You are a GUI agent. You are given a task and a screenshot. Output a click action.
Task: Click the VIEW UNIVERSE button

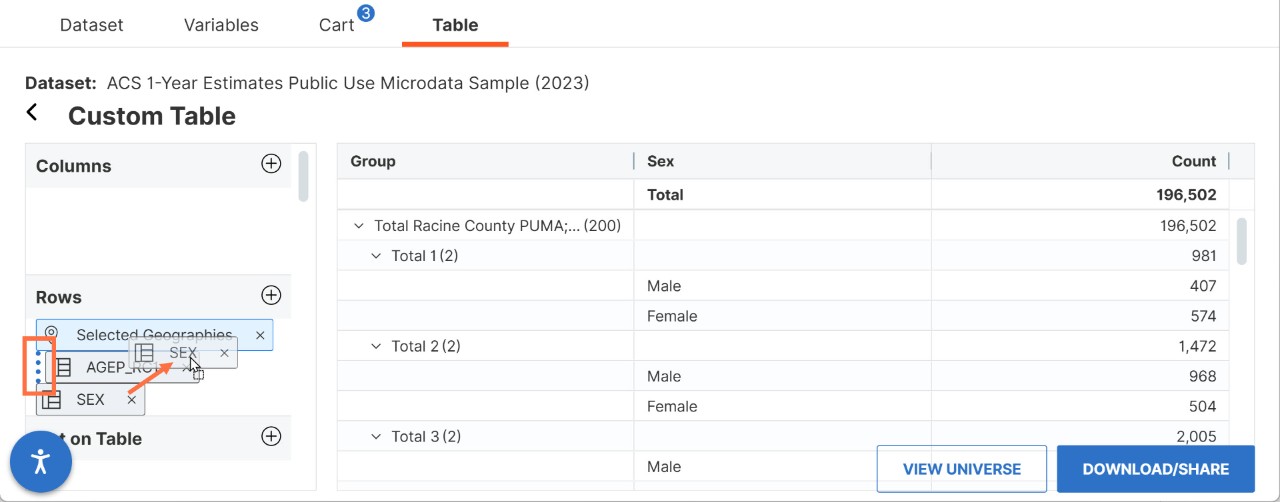(962, 469)
